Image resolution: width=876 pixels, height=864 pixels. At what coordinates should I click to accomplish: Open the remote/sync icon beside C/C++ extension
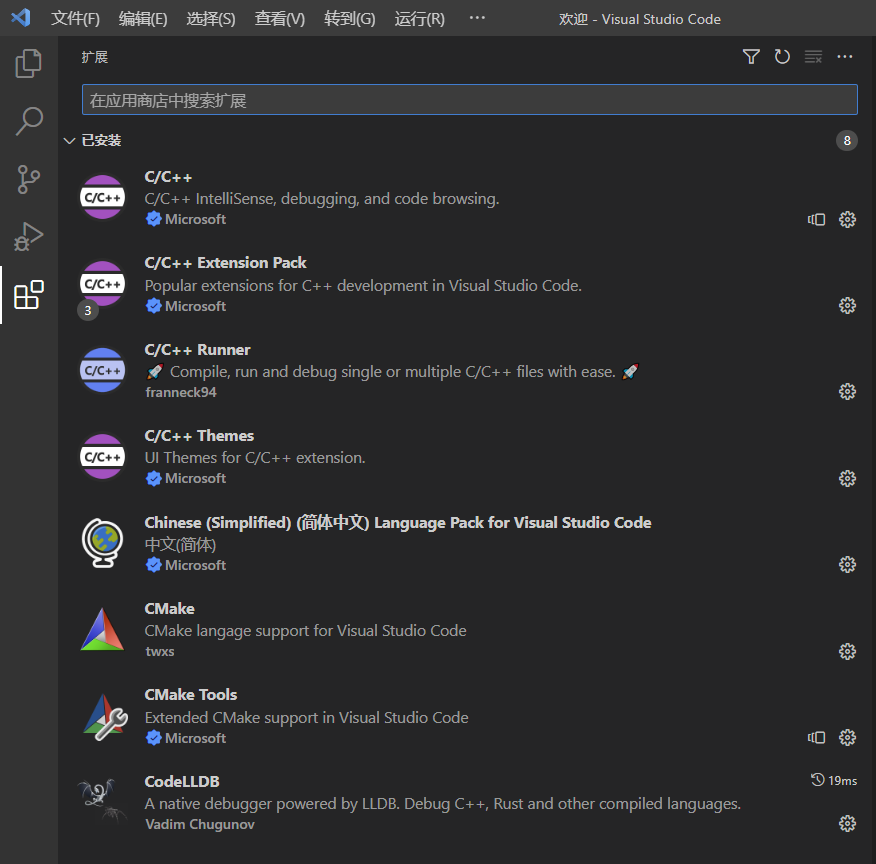816,219
